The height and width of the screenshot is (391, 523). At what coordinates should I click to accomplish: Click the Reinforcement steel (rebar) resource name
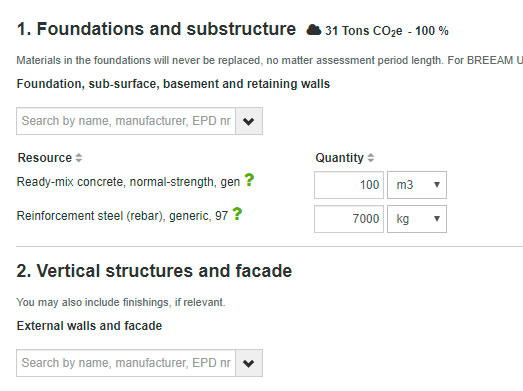(122, 216)
